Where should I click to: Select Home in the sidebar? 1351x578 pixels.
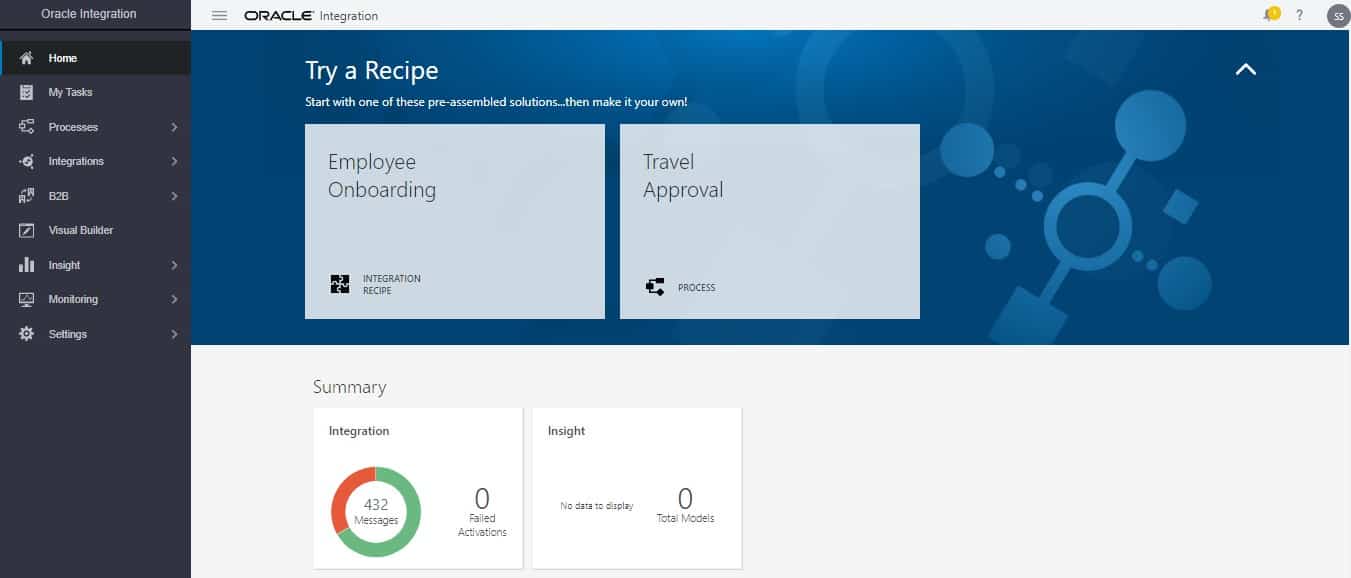pos(63,58)
